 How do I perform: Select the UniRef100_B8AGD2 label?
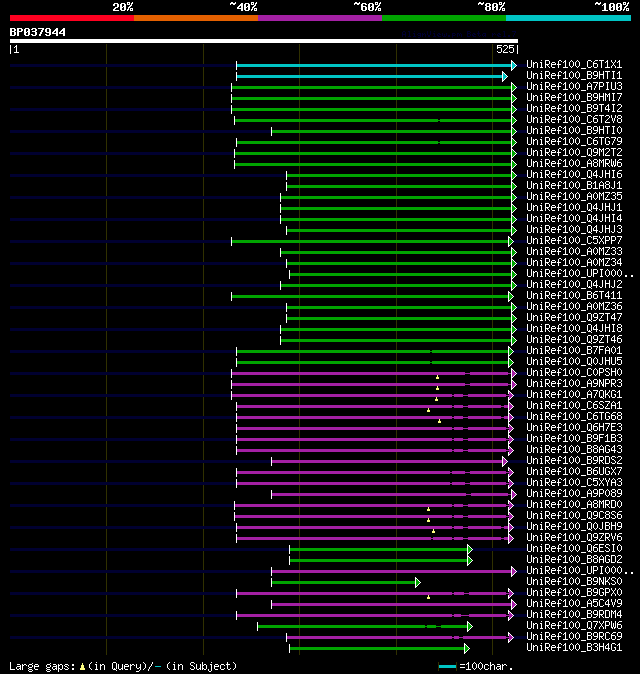click(574, 560)
